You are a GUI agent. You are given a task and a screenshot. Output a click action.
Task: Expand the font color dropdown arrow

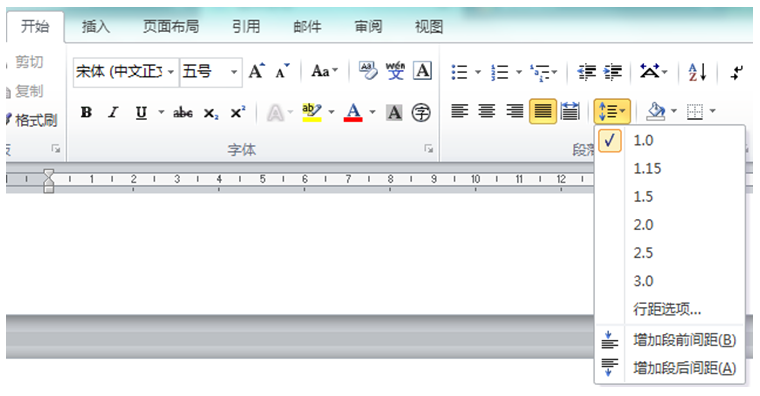372,112
